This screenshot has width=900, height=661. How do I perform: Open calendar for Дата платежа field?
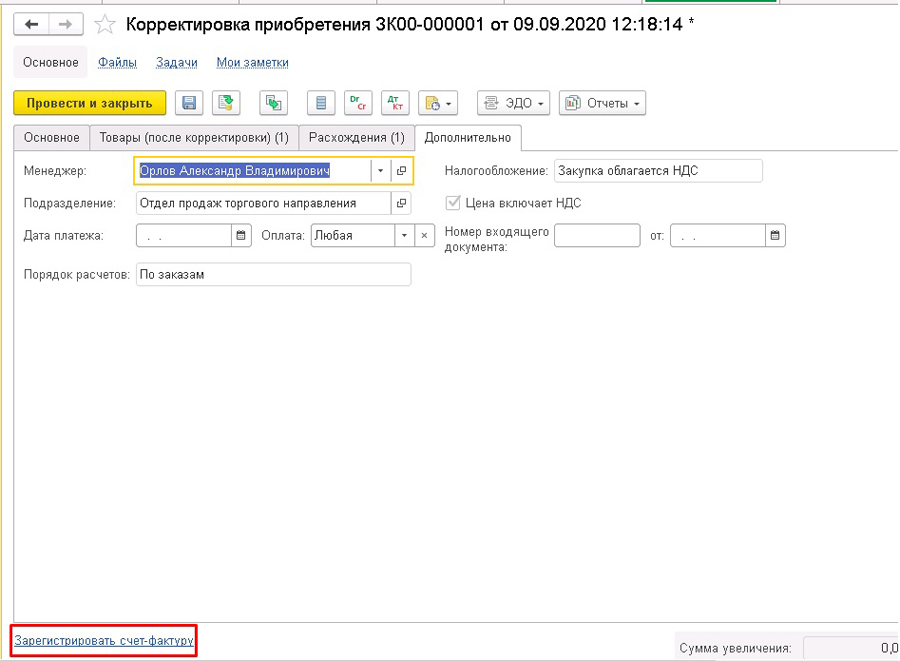coord(241,235)
